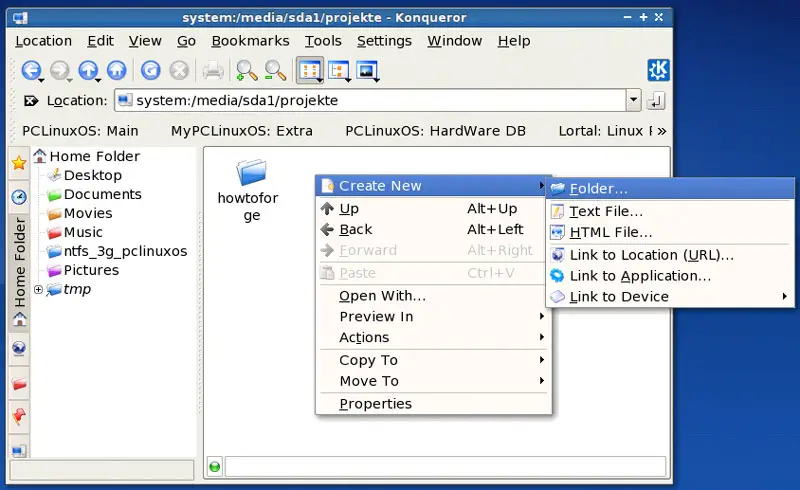Expand the Link to Device submenu
The height and width of the screenshot is (490, 800).
click(x=669, y=297)
